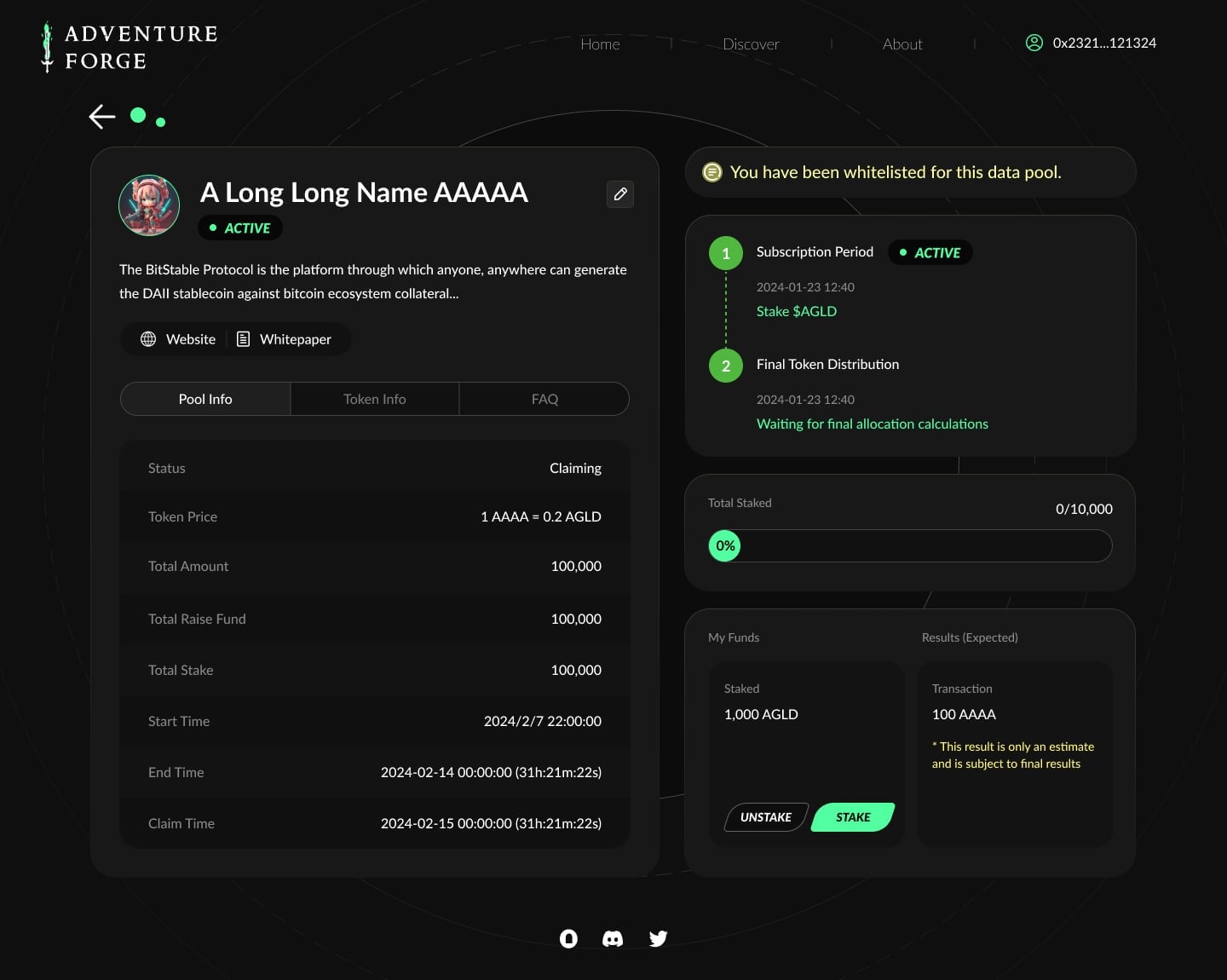Click the My Funds label

(734, 637)
